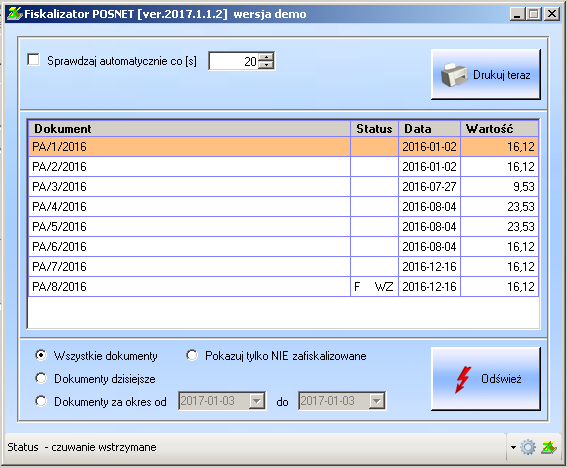The height and width of the screenshot is (468, 568).
Task: Click the application icon in the title bar
Action: tap(14, 14)
